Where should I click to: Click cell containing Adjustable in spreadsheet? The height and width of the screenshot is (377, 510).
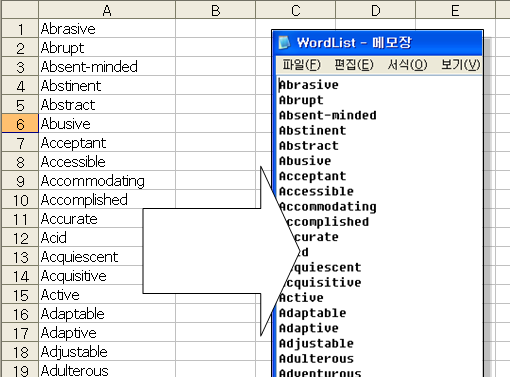pos(107,351)
